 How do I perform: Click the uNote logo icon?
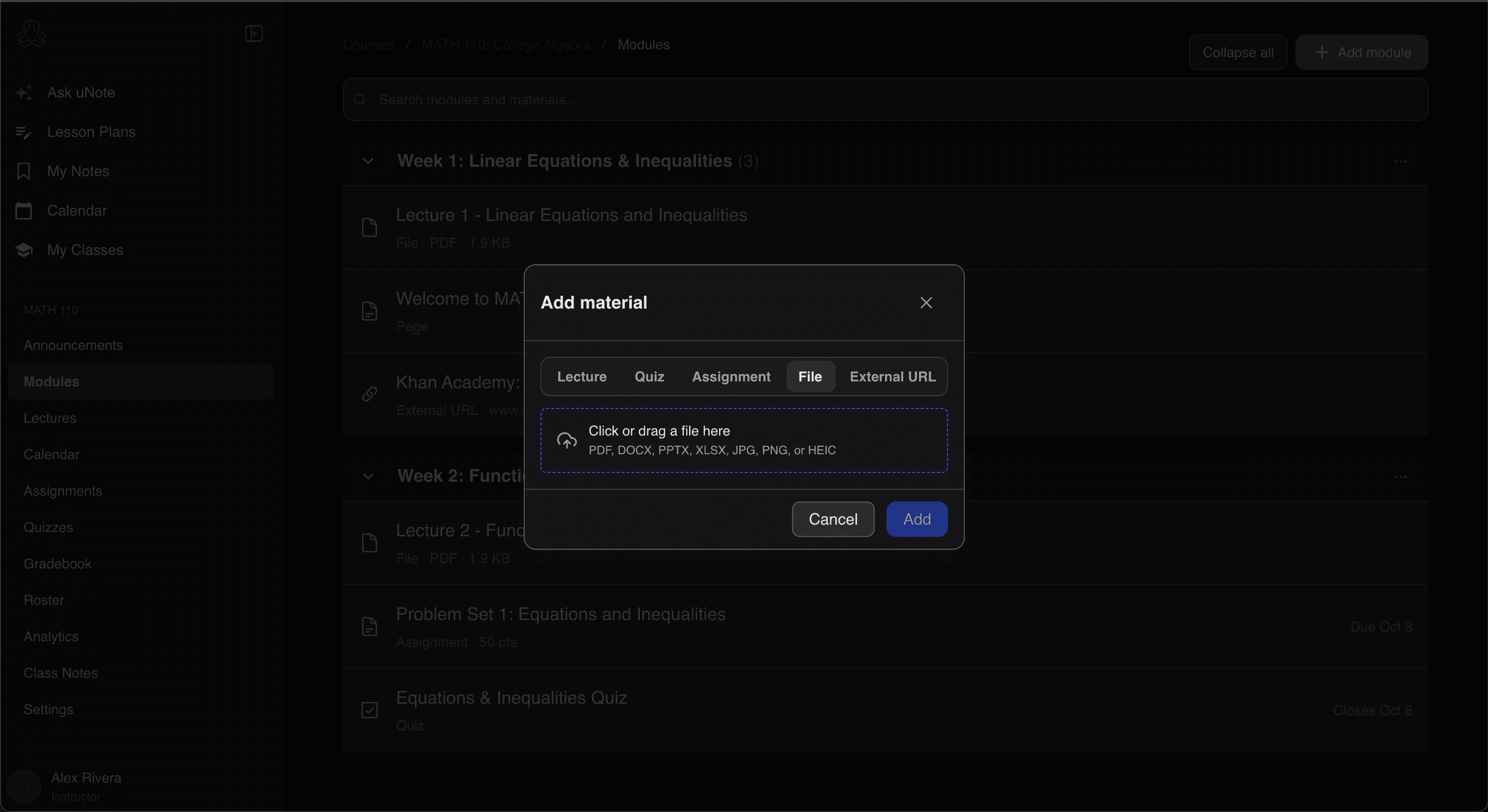pos(31,34)
